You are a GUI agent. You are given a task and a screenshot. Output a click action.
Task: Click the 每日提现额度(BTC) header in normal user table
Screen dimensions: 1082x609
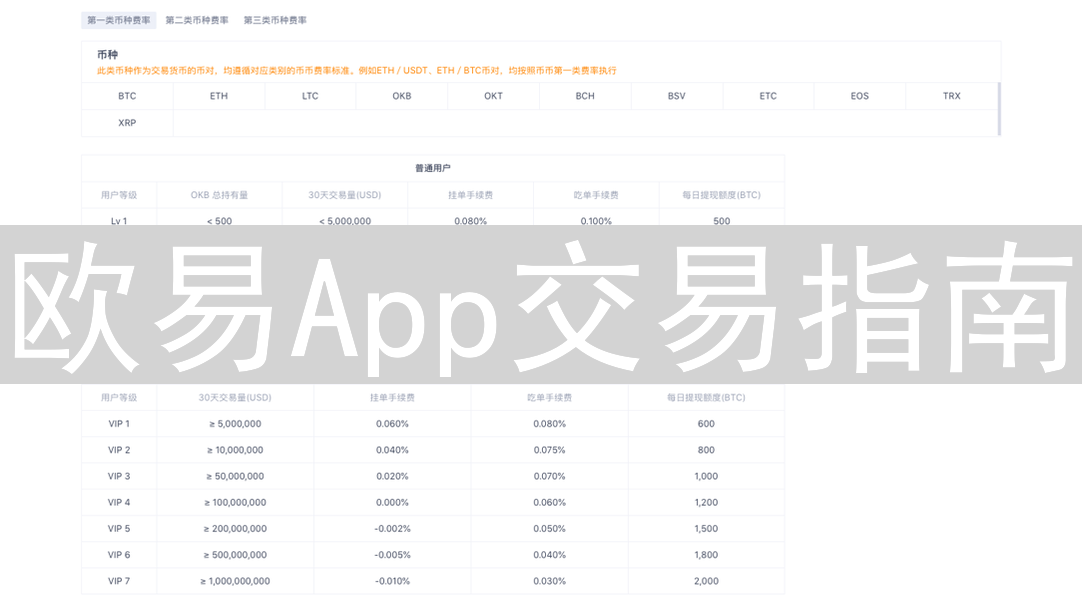(722, 195)
